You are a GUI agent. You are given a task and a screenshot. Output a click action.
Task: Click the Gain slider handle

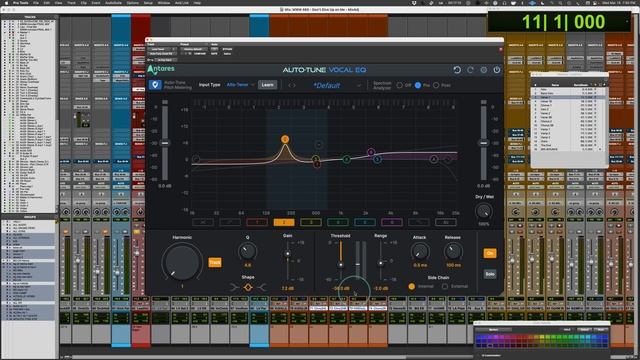pyautogui.click(x=287, y=253)
